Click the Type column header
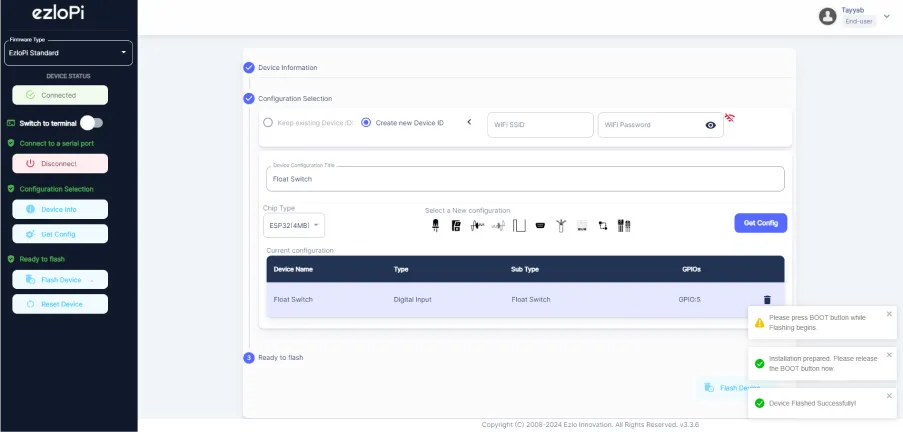Image resolution: width=903 pixels, height=432 pixels. tap(401, 269)
